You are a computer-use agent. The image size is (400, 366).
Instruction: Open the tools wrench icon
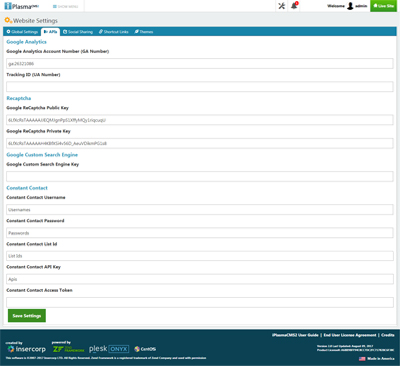tap(282, 6)
